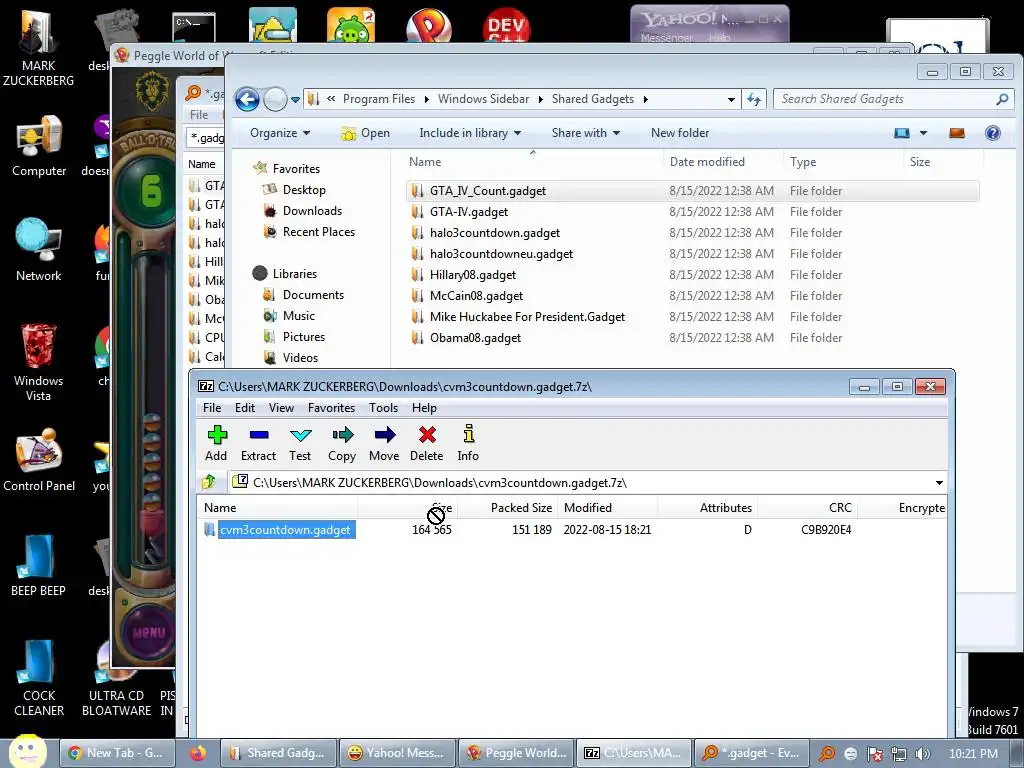
Task: Sort 7-Zip list by Packed Size column
Action: pos(521,507)
